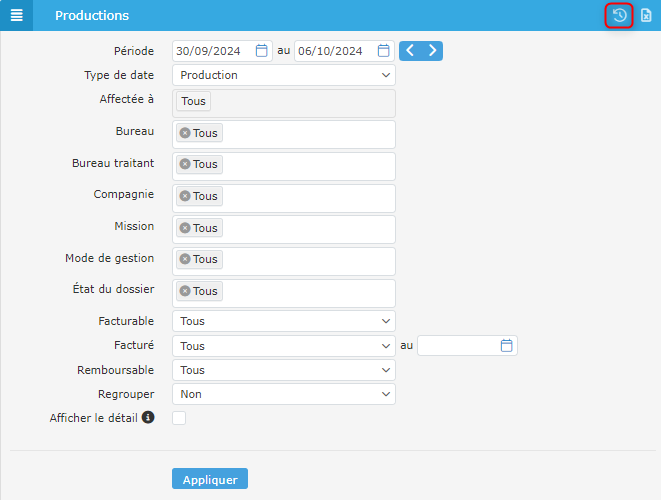
Task: Click the history clock icon
Action: (619, 16)
